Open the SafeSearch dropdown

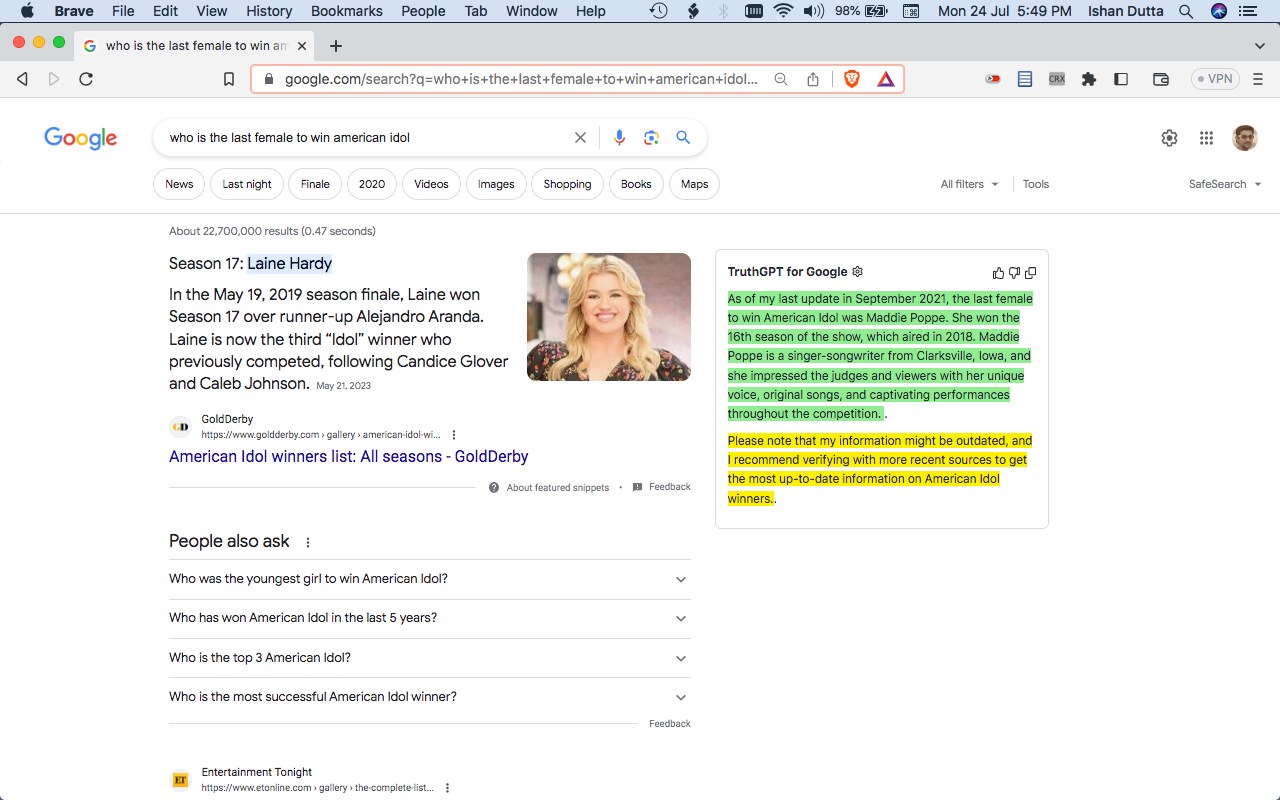[1224, 184]
